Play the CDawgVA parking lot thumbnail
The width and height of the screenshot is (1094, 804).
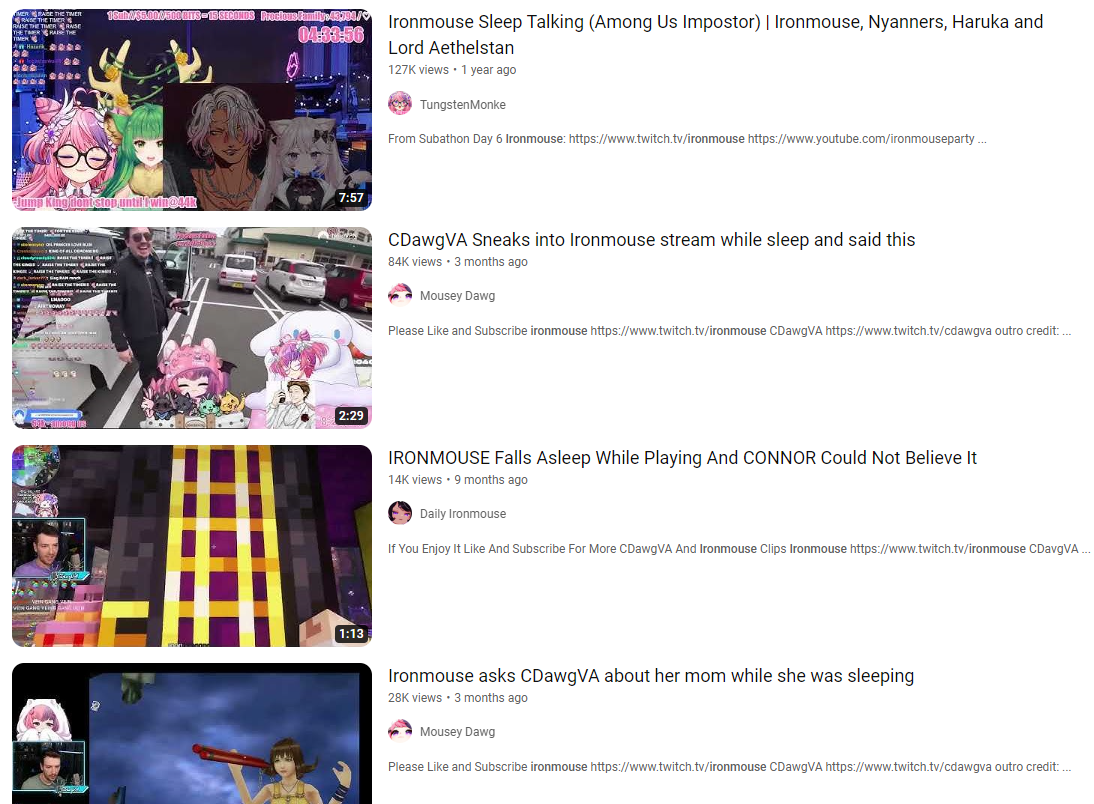192,327
